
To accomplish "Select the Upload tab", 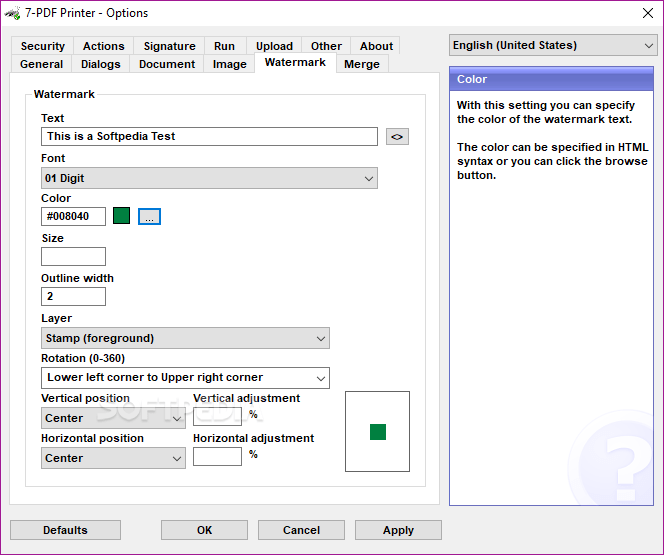I will click(x=274, y=46).
